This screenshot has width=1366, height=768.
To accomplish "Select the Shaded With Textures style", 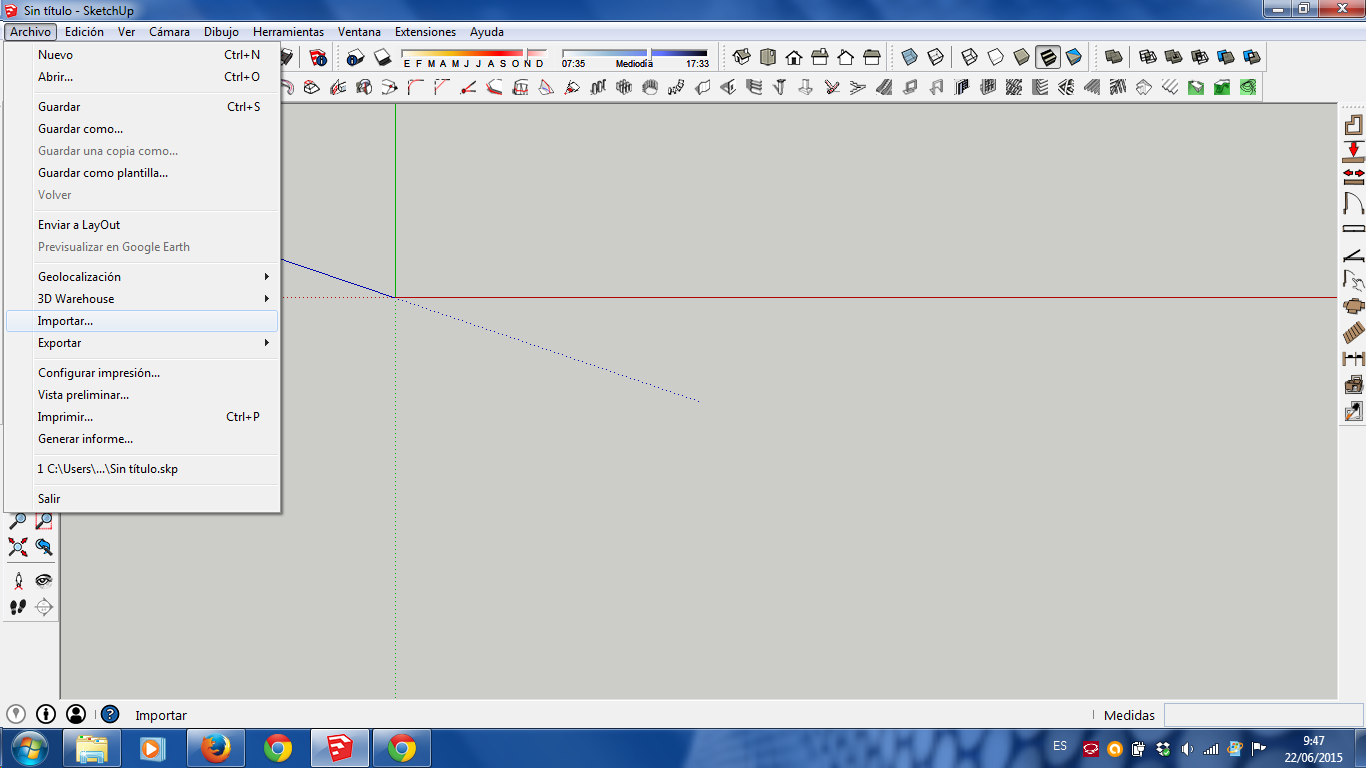I will (1047, 57).
